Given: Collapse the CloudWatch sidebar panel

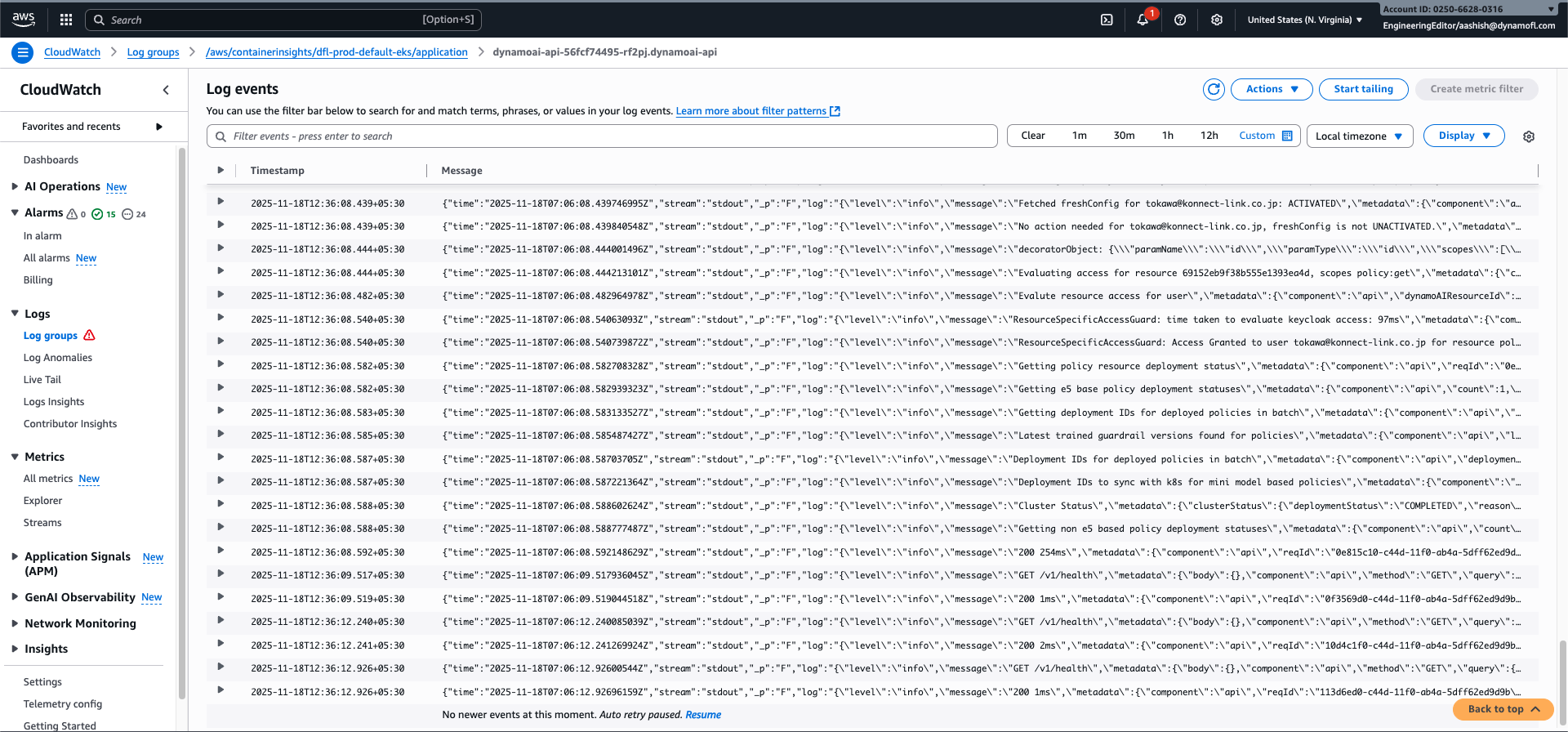Looking at the screenshot, I should click(166, 90).
